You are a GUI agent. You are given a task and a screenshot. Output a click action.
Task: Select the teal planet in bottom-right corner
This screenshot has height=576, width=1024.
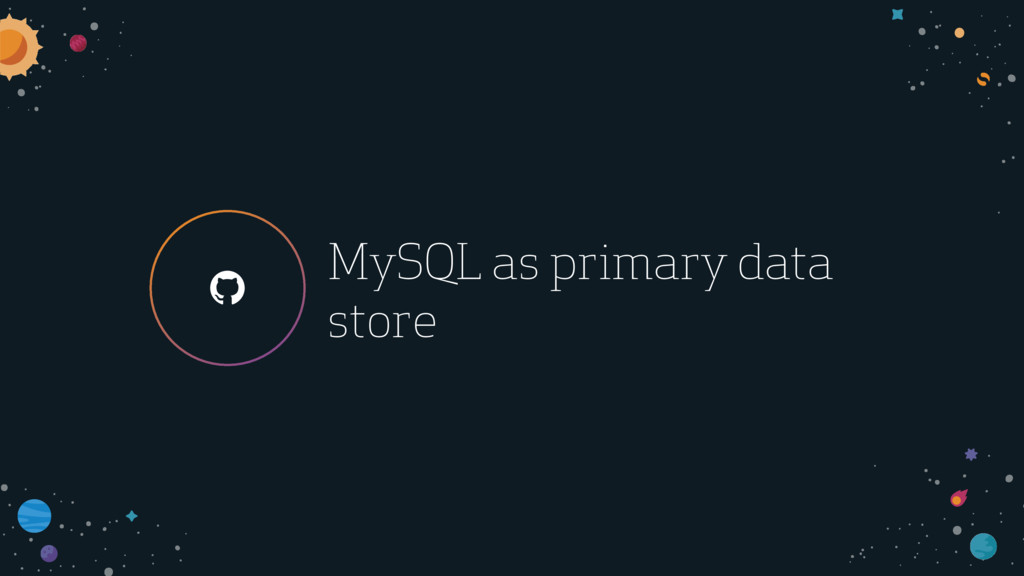pos(984,547)
